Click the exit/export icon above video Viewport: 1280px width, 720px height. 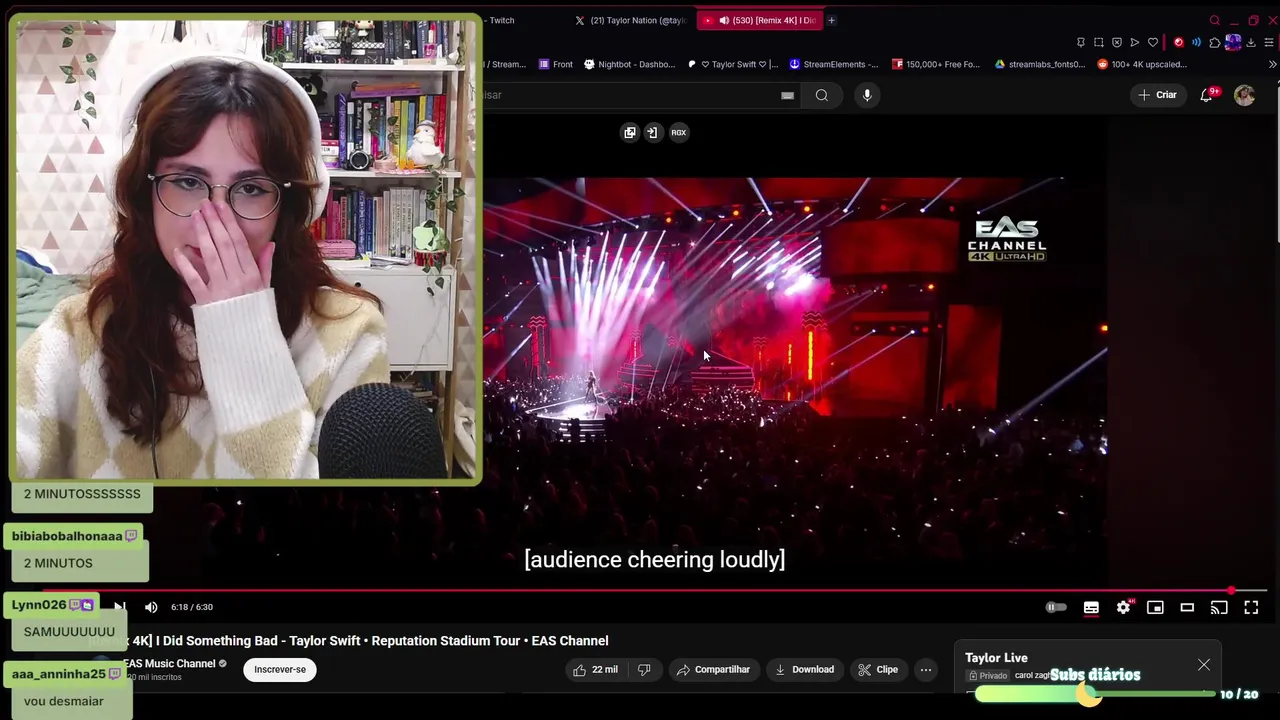tap(652, 132)
